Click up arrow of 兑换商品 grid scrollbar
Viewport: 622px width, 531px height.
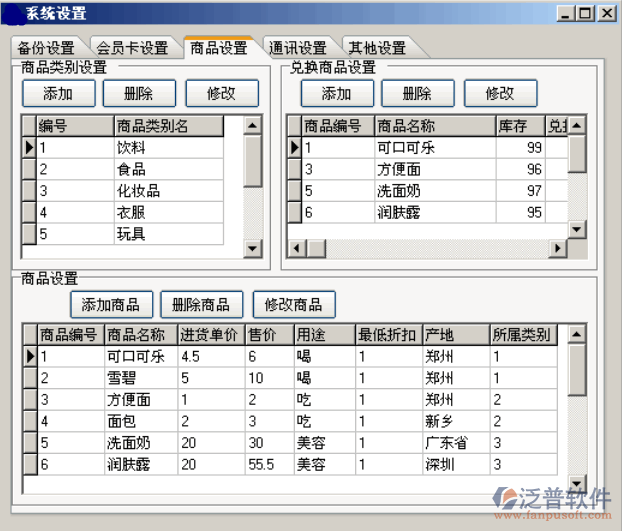pos(577,126)
